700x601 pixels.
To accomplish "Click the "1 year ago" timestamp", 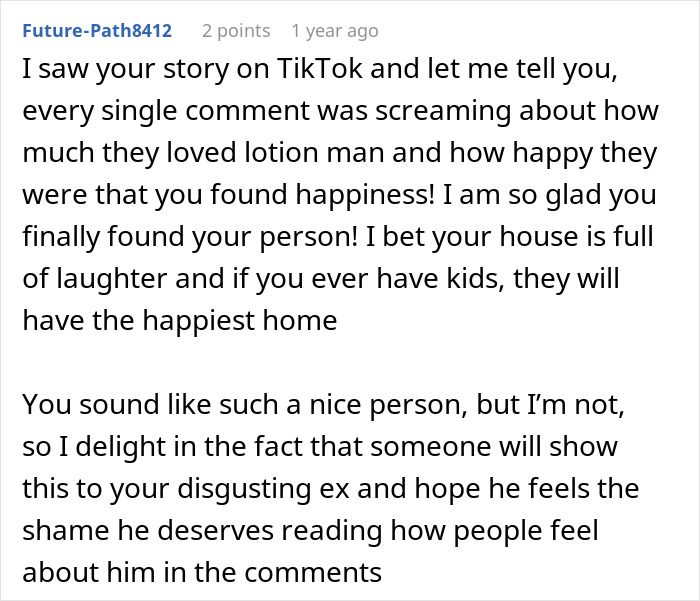I will [x=335, y=31].
